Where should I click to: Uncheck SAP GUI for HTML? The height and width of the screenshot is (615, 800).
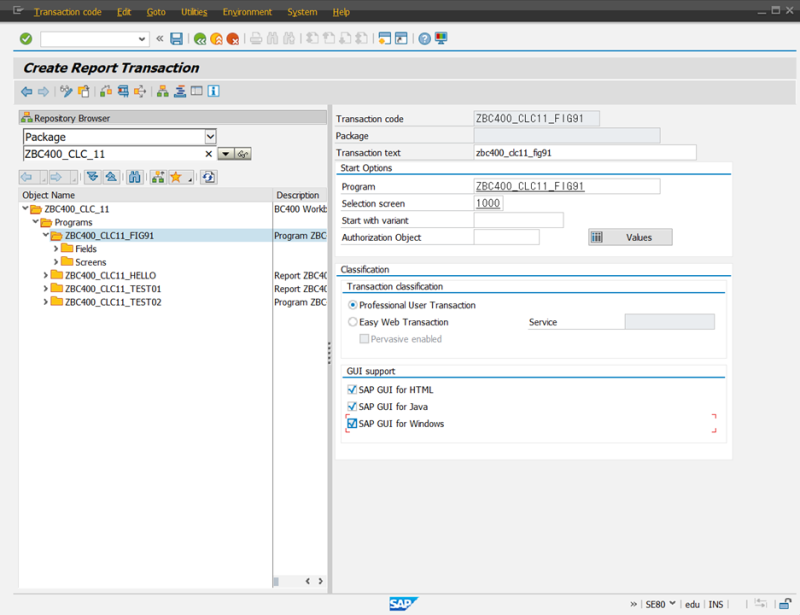click(352, 390)
